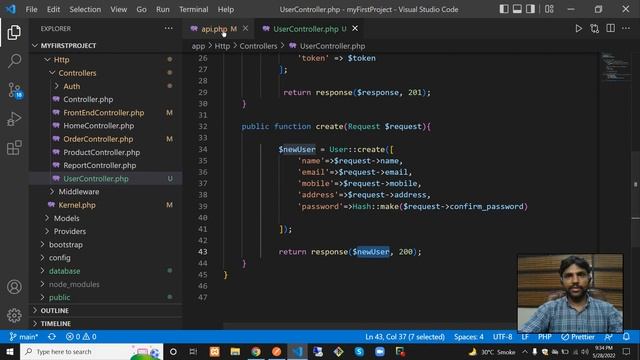Image resolution: width=640 pixels, height=360 pixels.
Task: Open the Extensions view
Action: tap(14, 148)
